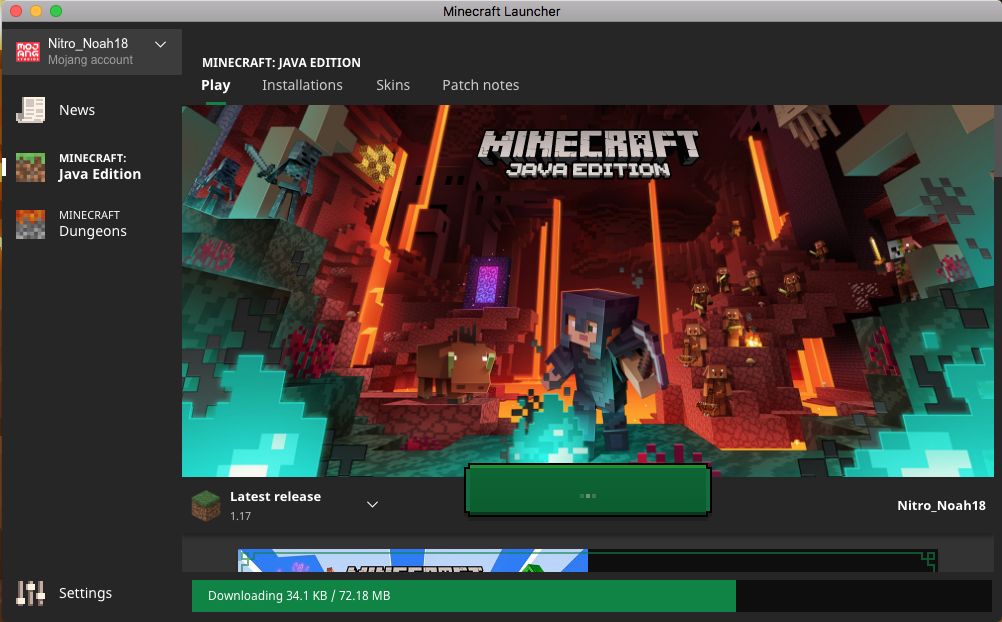Expand the Nitro_Noah18 account chevron
Image resolution: width=1002 pixels, height=622 pixels.
tap(161, 44)
